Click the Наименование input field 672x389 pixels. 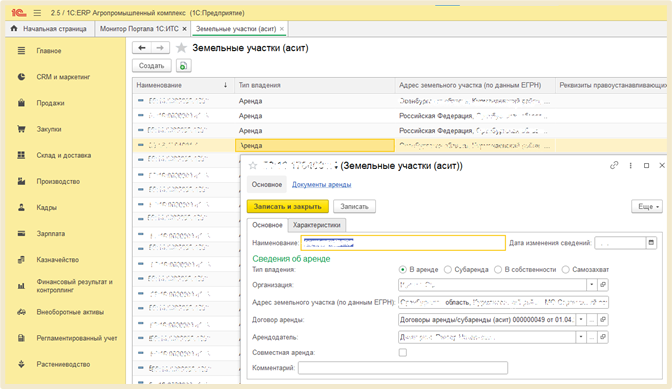coord(403,243)
